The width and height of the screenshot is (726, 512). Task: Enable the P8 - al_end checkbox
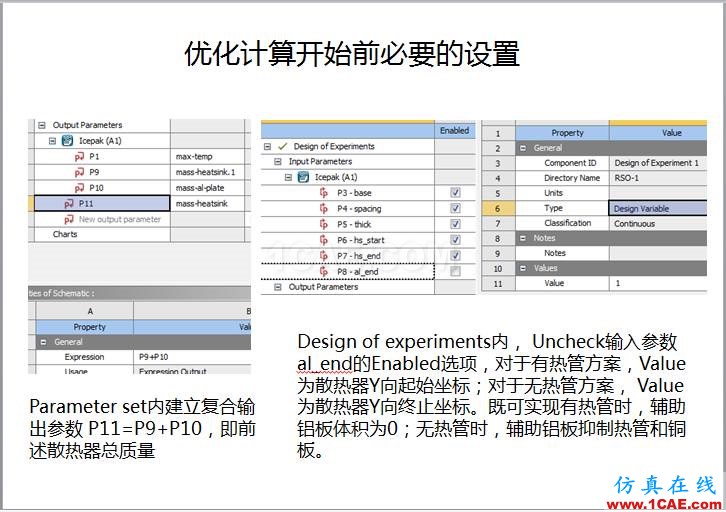coord(455,271)
